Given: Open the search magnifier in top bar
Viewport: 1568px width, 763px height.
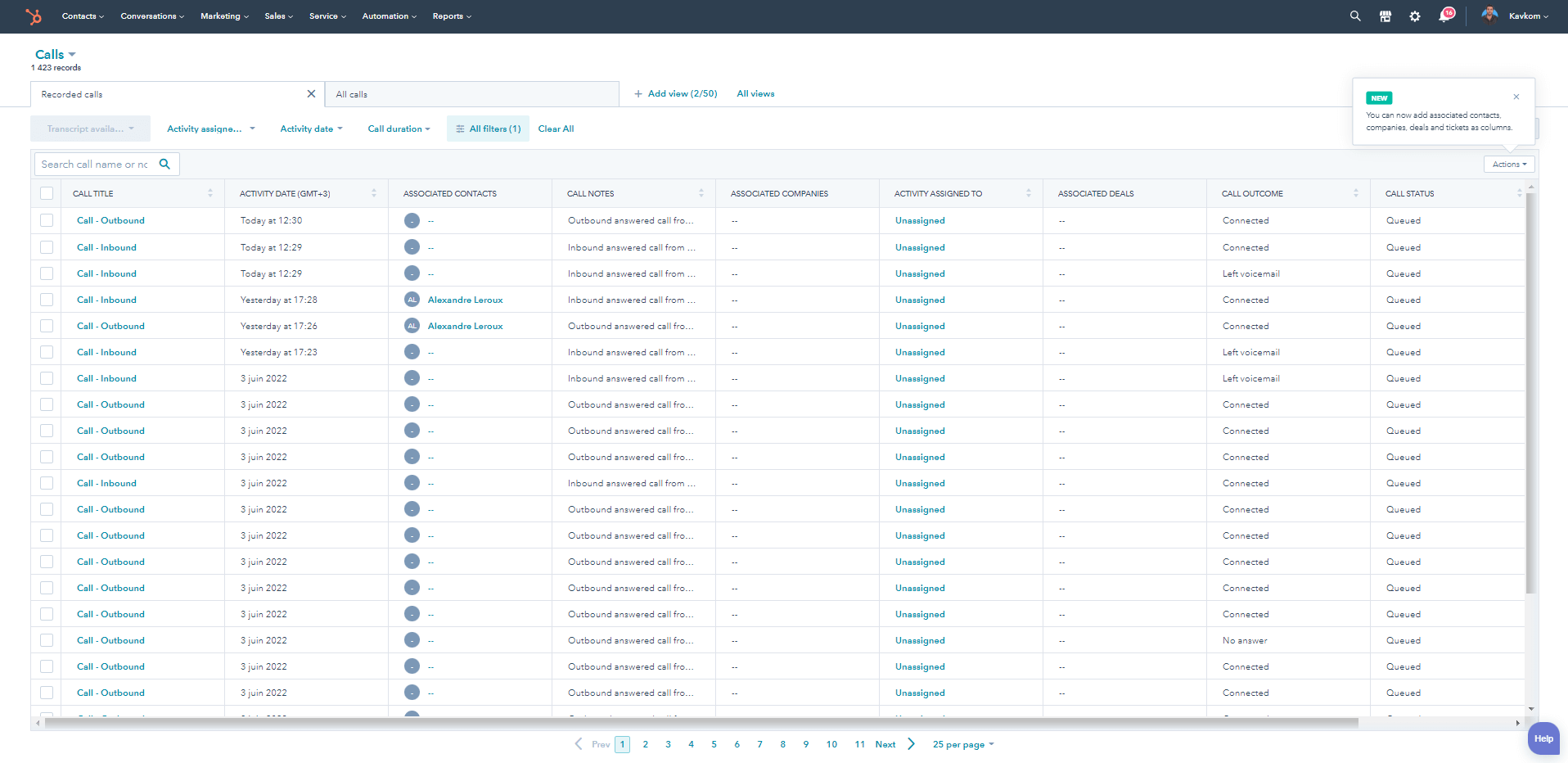Looking at the screenshot, I should (1355, 16).
